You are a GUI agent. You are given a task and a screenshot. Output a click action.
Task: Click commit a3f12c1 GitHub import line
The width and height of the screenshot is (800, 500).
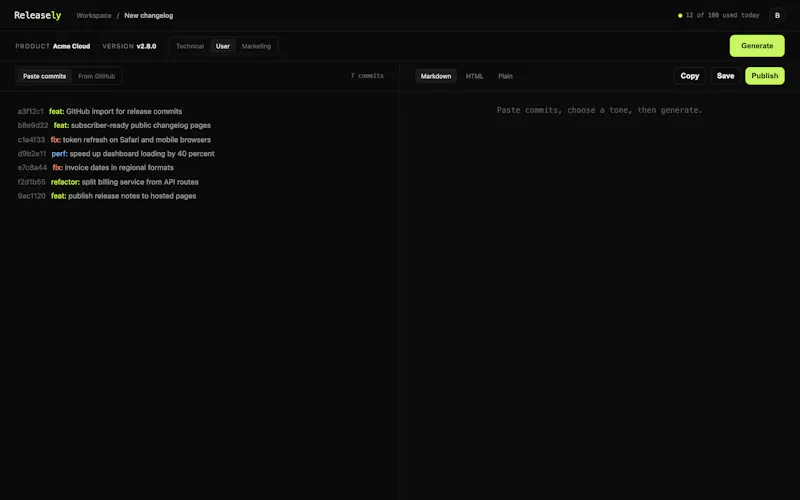pyautogui.click(x=99, y=111)
